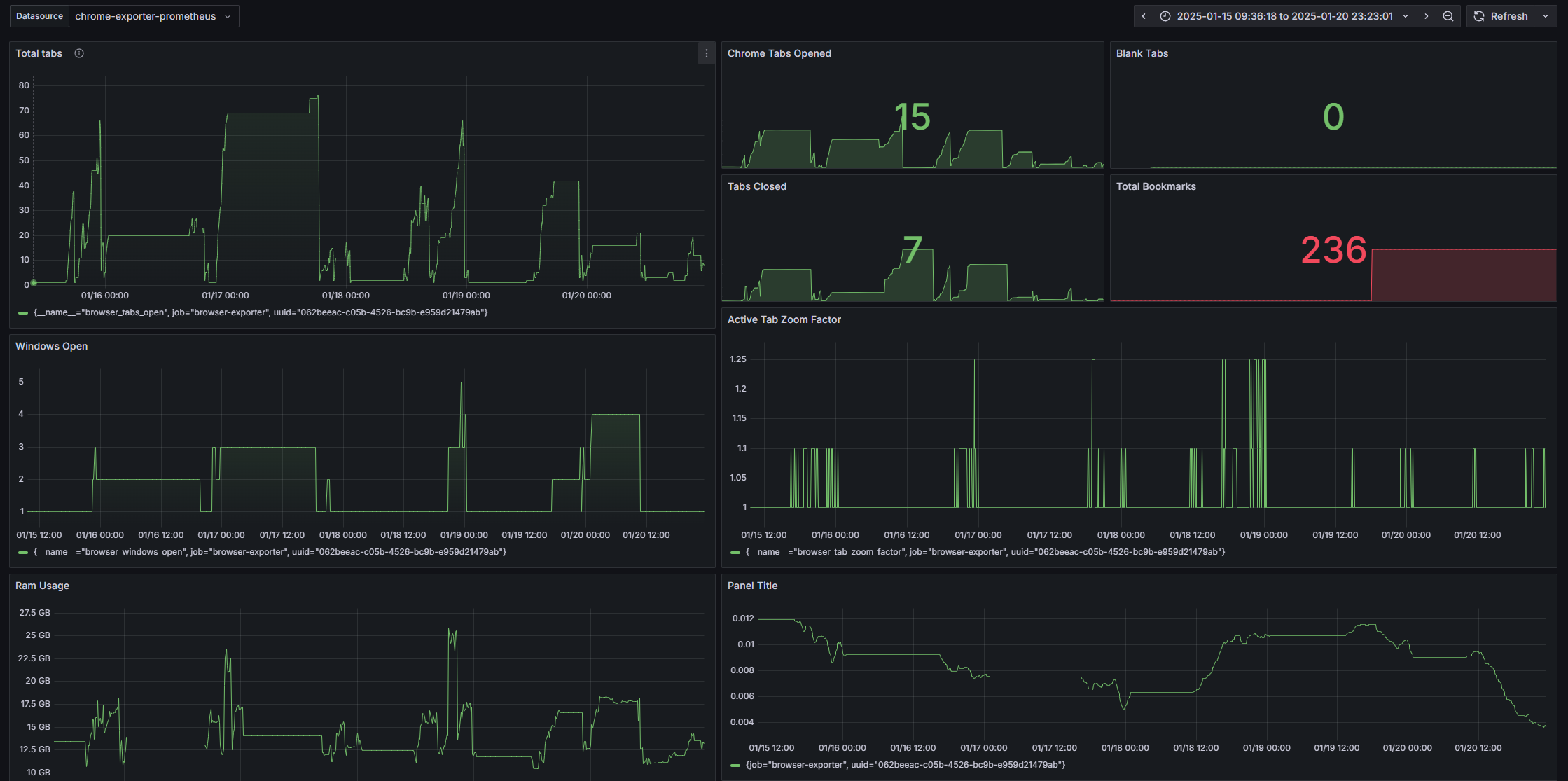Click Panel Title legend color swatch
This screenshot has width=1568, height=781.
tap(735, 765)
